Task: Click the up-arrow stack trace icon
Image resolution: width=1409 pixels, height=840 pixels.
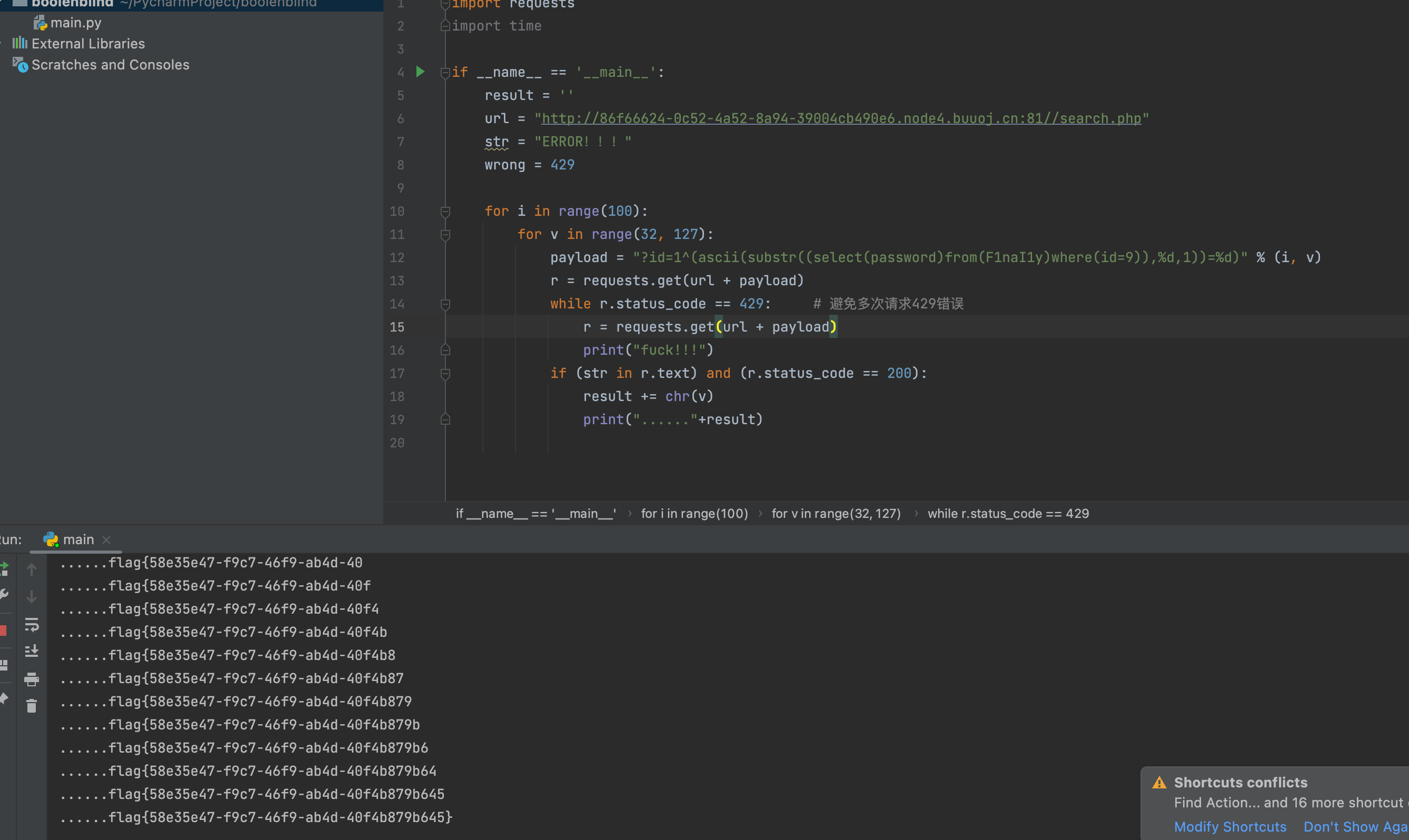Action: pos(32,569)
